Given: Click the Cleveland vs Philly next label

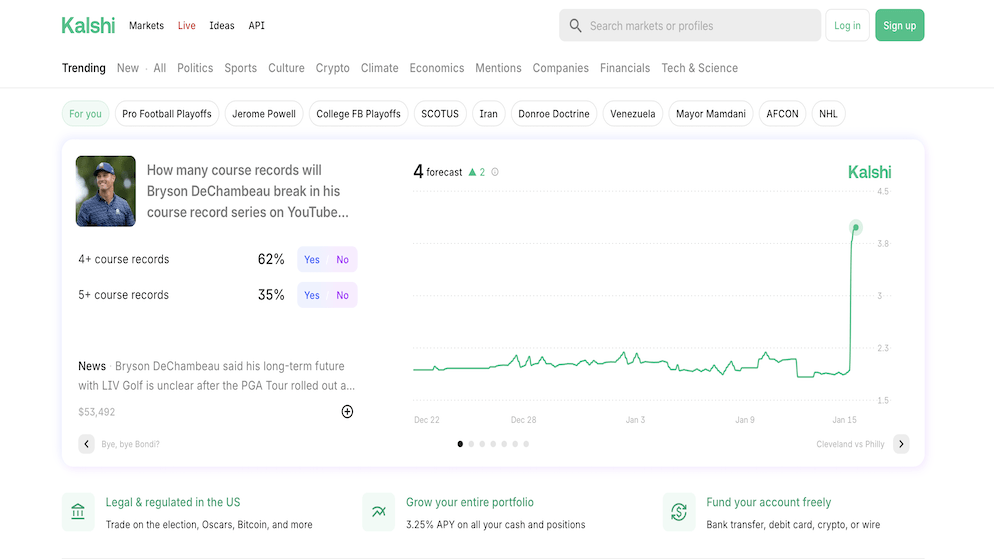Looking at the screenshot, I should (850, 444).
